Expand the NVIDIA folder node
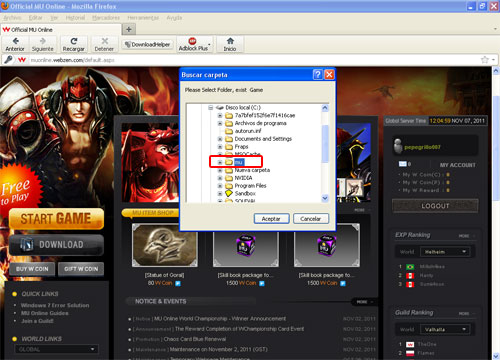This screenshot has height=360, width=500. point(220,178)
